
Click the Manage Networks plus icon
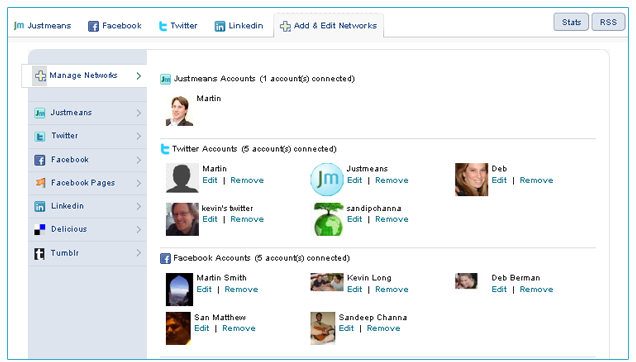coord(40,75)
